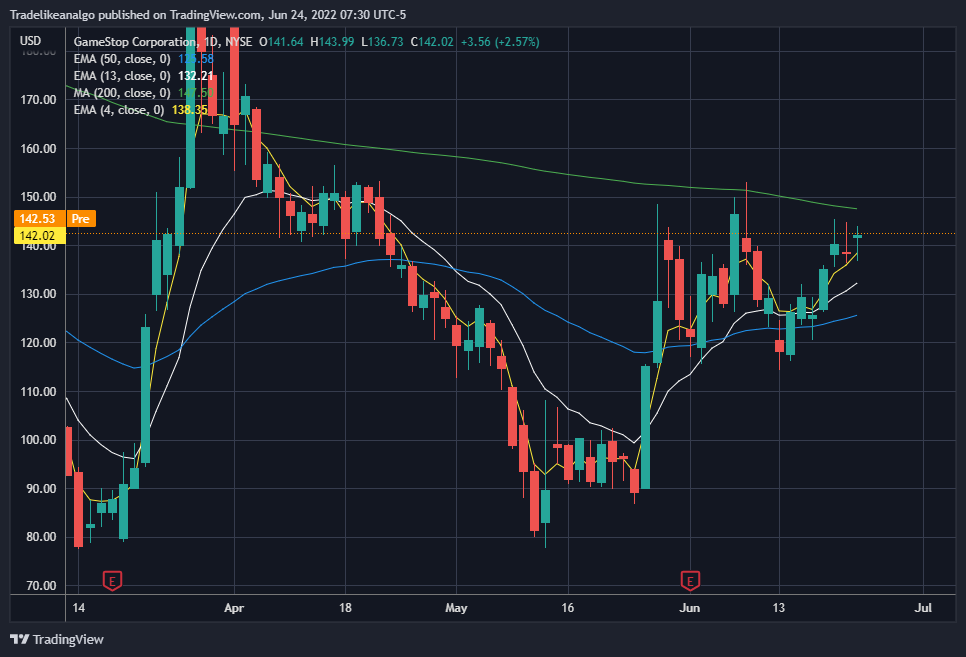Click the 120.00 price axis label
The height and width of the screenshot is (657, 966).
(x=38, y=343)
